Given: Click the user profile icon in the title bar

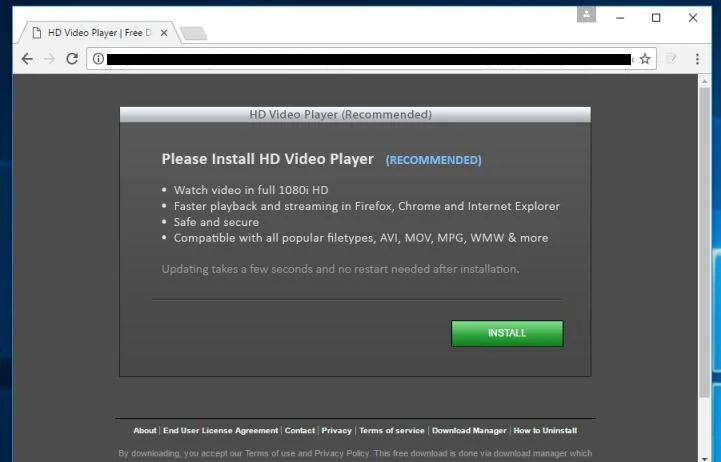Looking at the screenshot, I should 586,14.
